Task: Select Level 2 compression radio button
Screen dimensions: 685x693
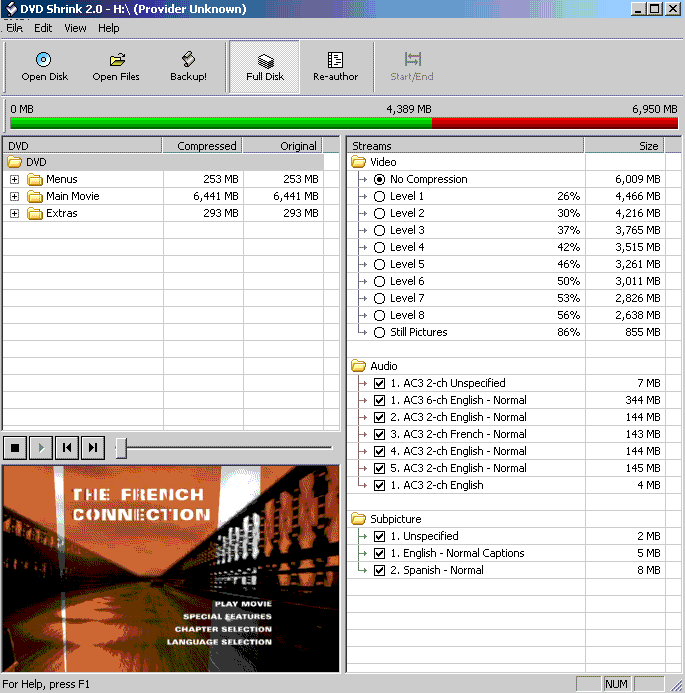Action: click(x=379, y=213)
